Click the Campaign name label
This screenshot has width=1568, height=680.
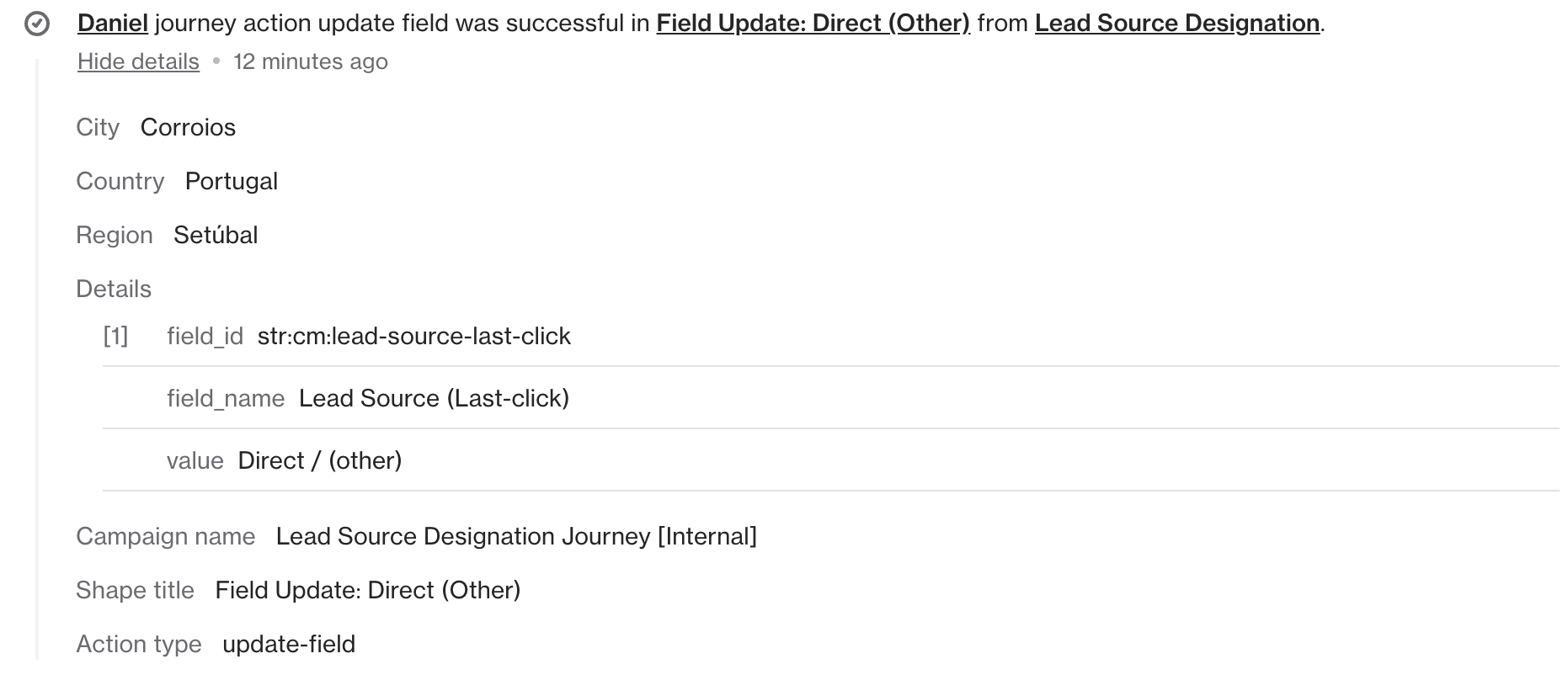(x=165, y=536)
